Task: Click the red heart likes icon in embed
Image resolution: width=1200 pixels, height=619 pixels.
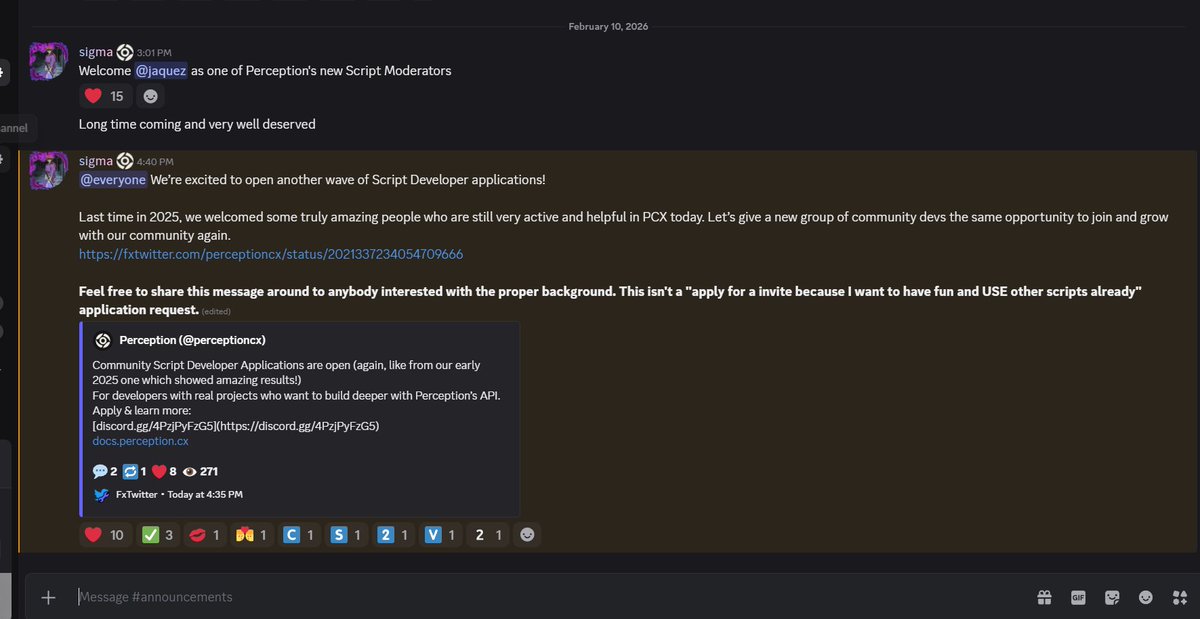Action: point(158,471)
